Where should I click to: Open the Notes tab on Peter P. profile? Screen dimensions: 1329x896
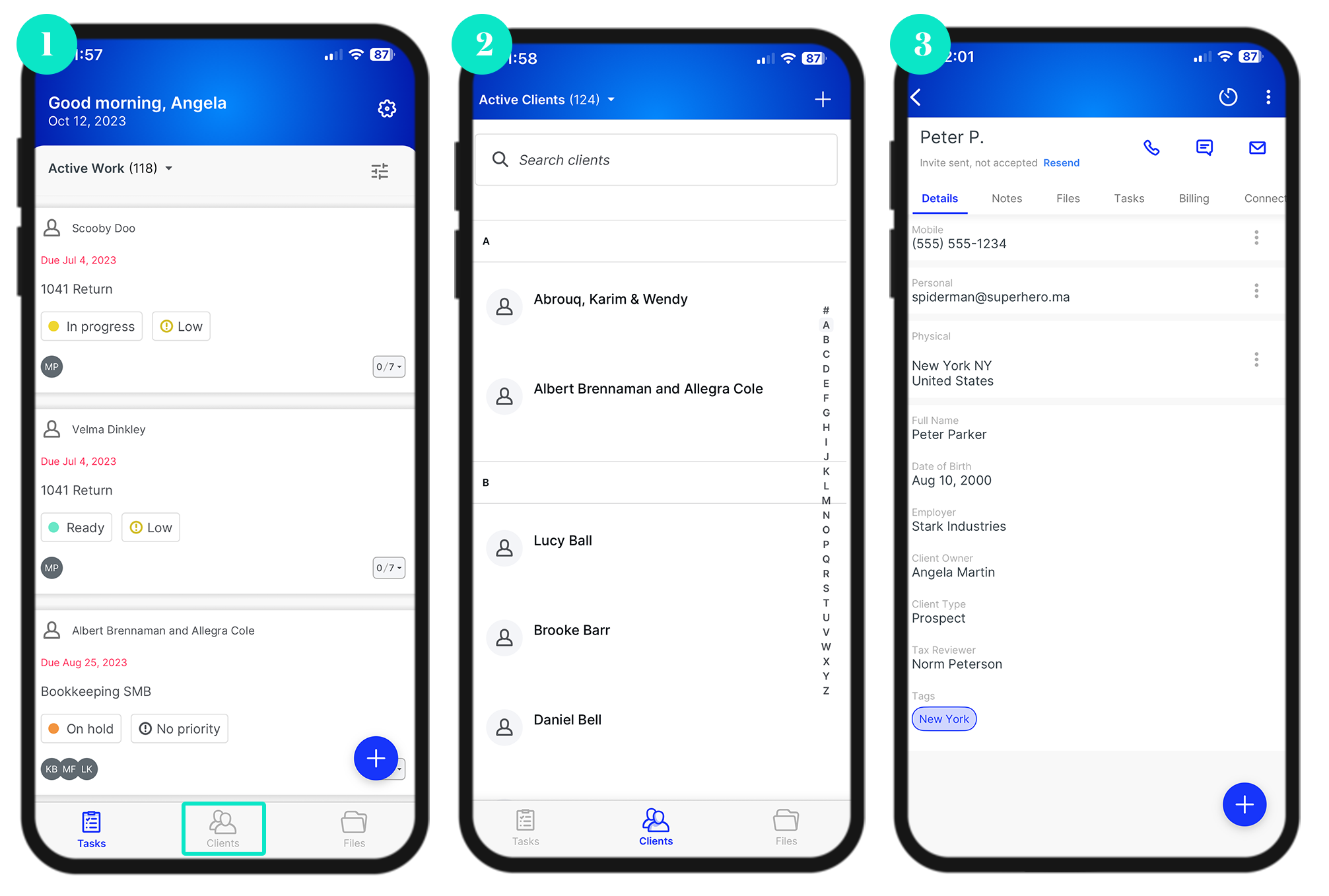tap(1006, 198)
